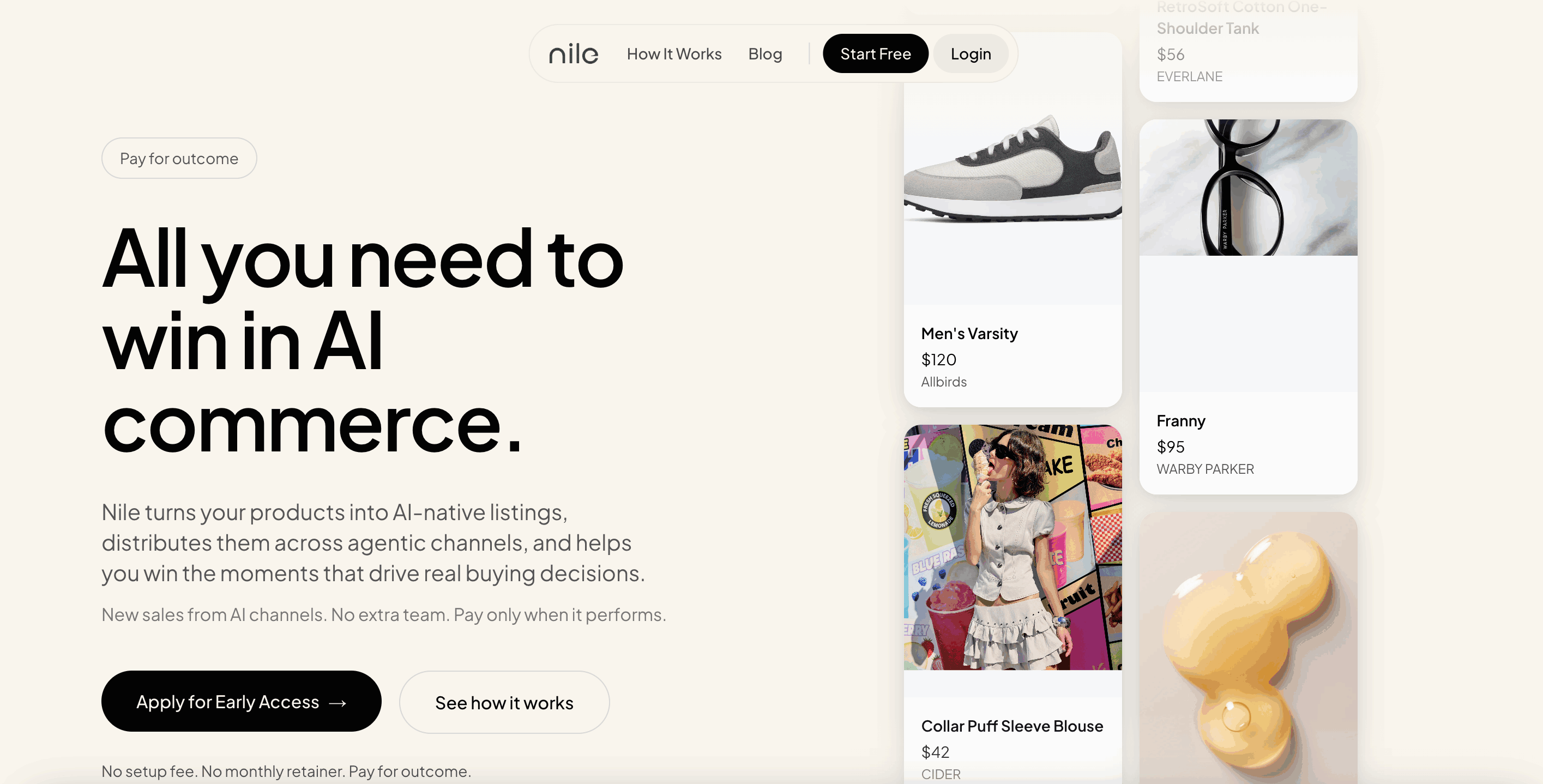Click the CIDER brand label
Image resolution: width=1543 pixels, height=784 pixels.
941,774
